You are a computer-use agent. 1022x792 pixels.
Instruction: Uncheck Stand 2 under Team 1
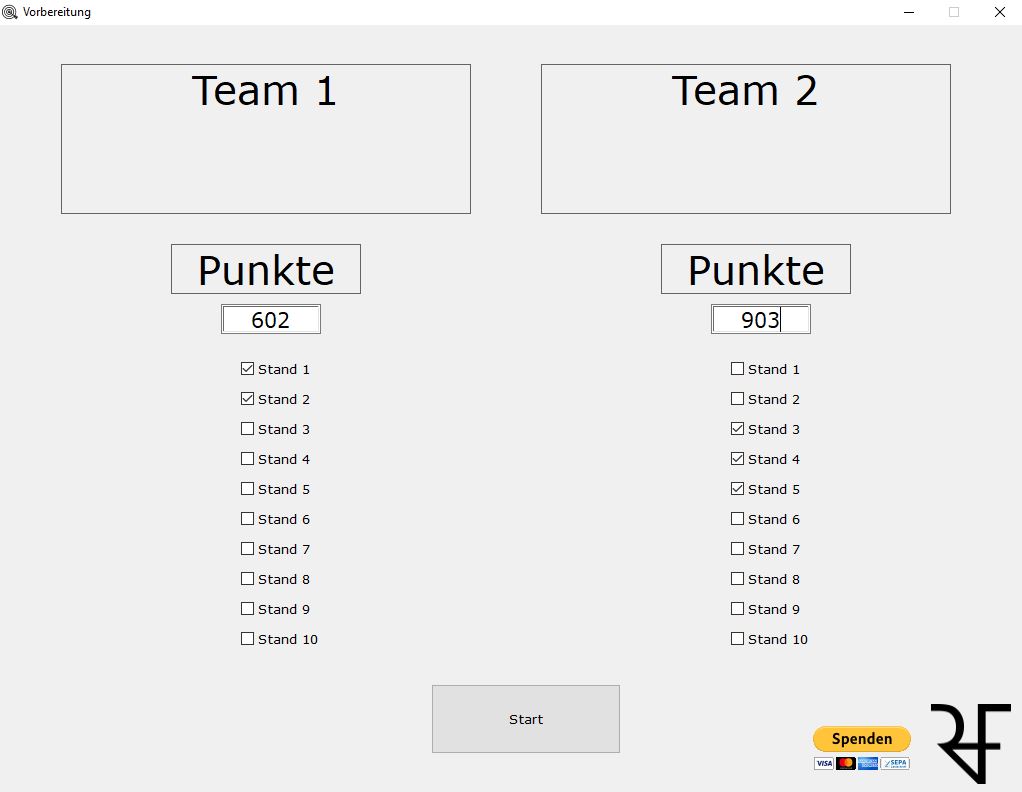(x=248, y=399)
